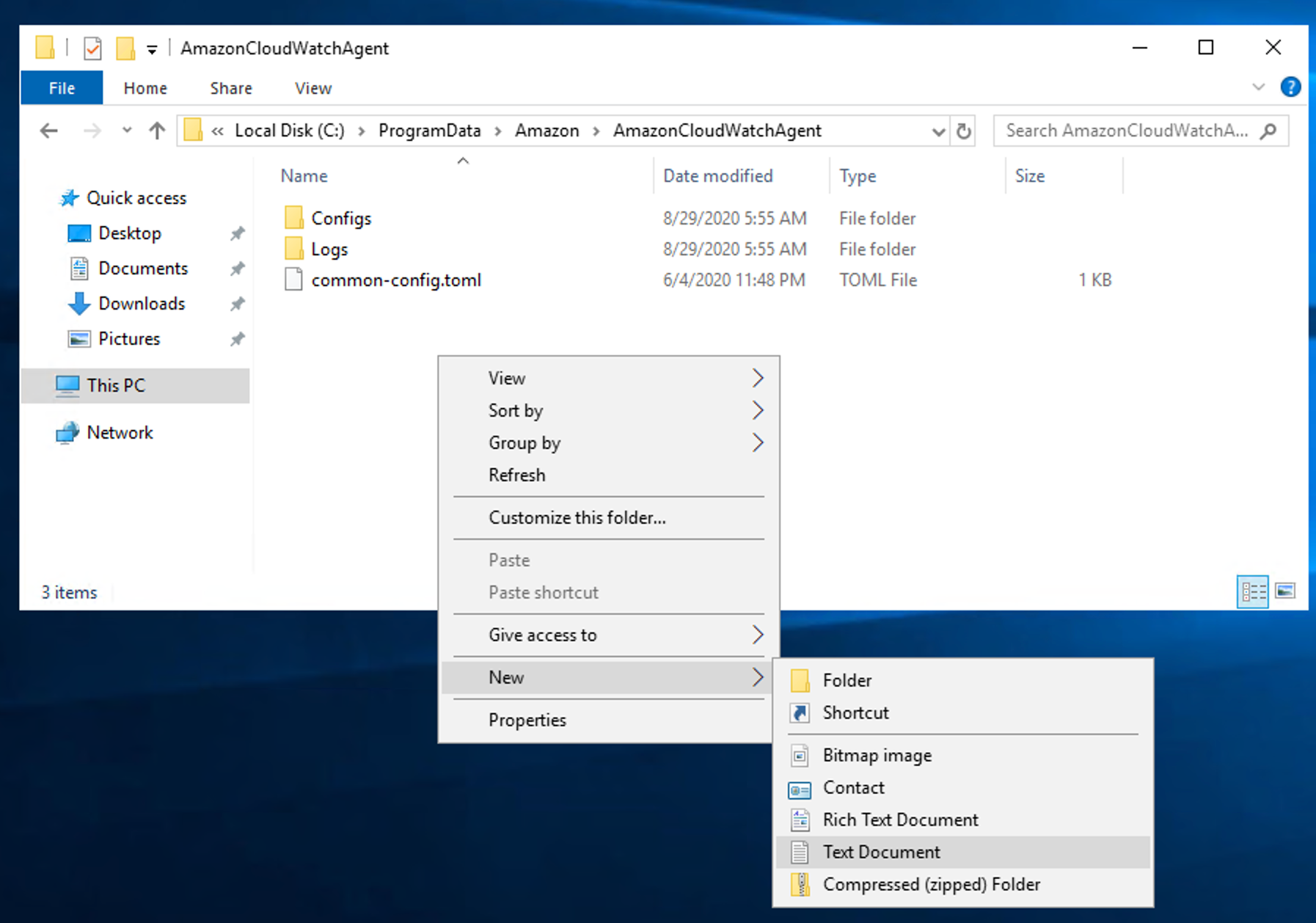Screen dimensions: 1316x923
Task: Go up one folder level arrow
Action: (156, 131)
